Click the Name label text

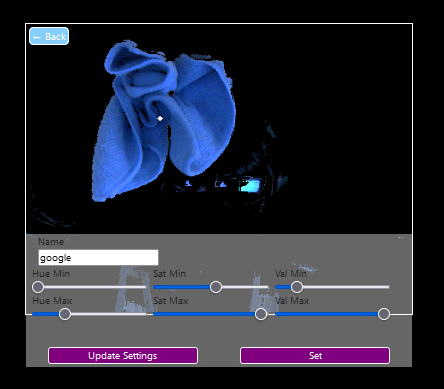click(51, 242)
